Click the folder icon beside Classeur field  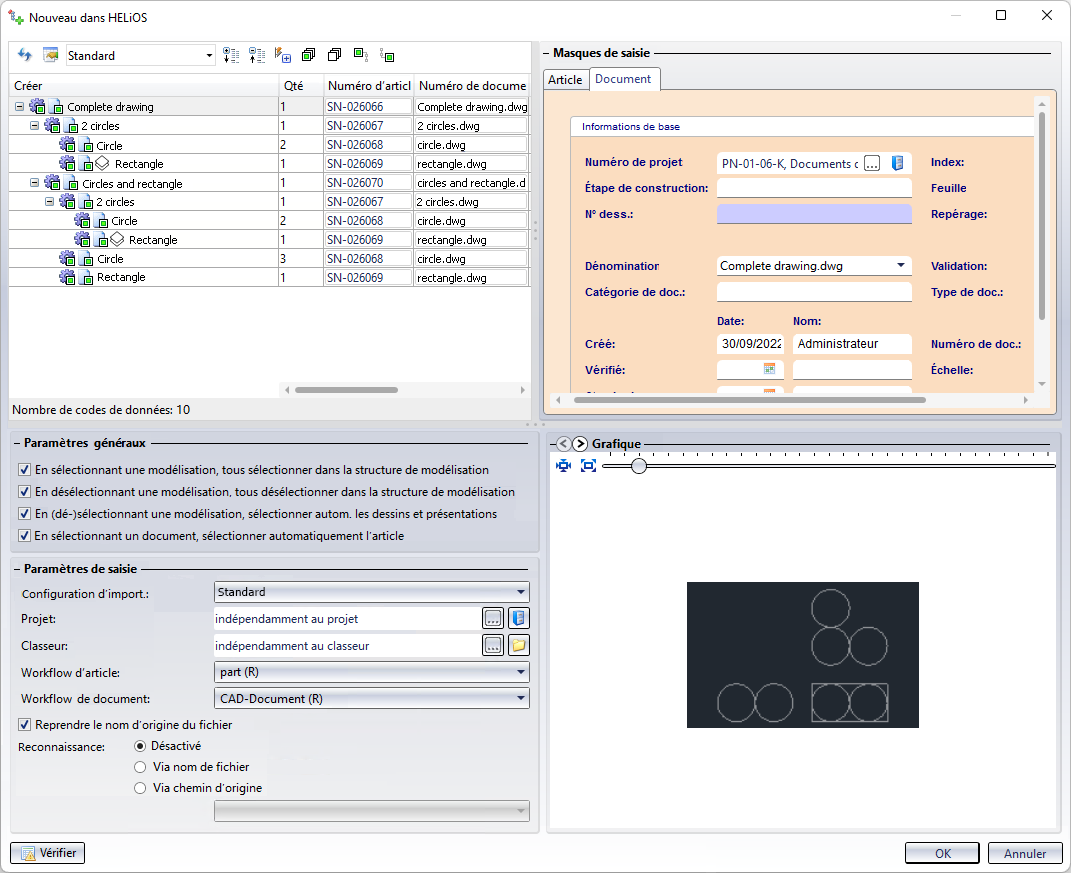(x=518, y=646)
